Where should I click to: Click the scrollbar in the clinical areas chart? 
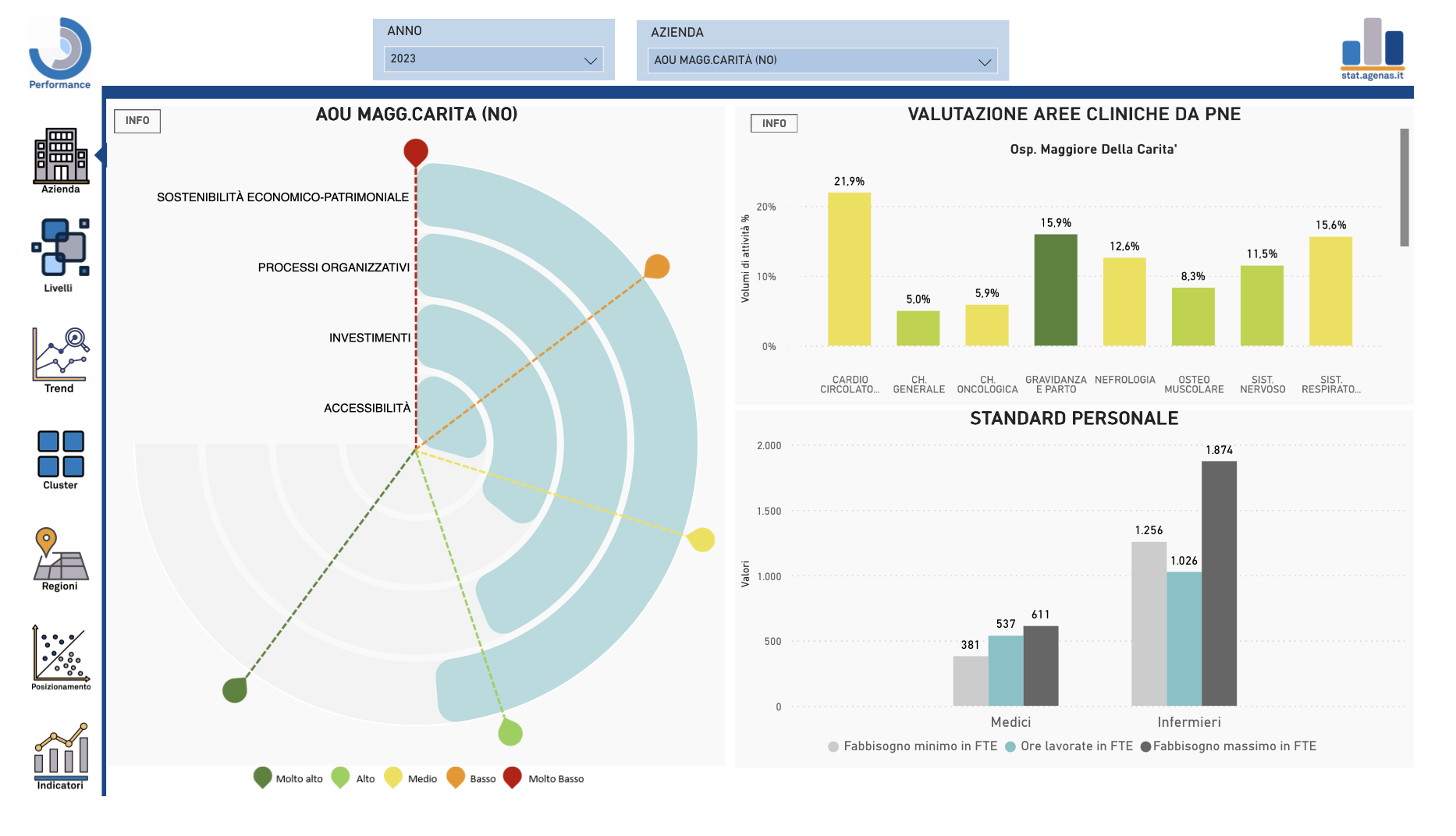pos(1404,187)
